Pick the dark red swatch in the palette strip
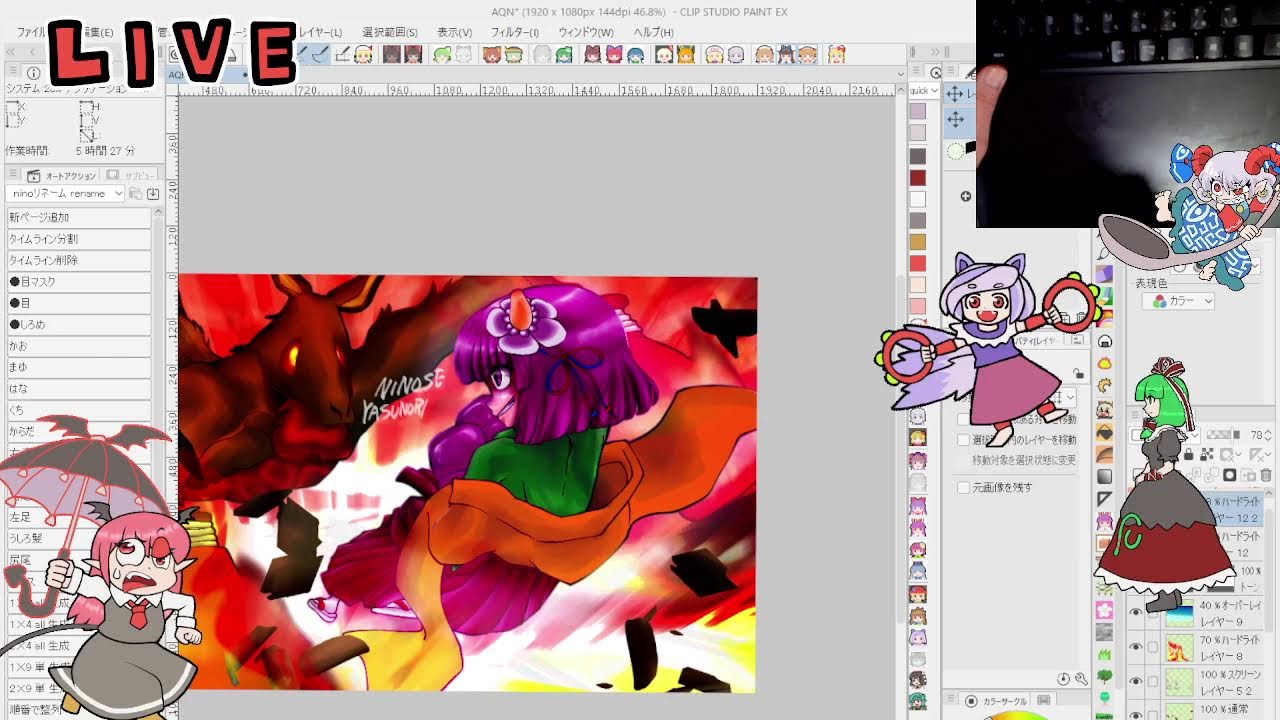 tap(918, 178)
